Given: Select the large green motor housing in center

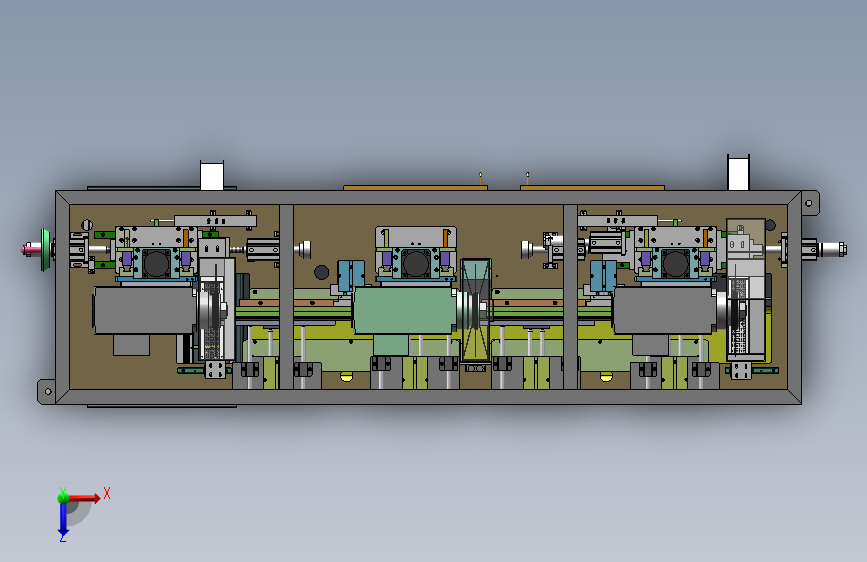Looking at the screenshot, I should click(x=405, y=310).
